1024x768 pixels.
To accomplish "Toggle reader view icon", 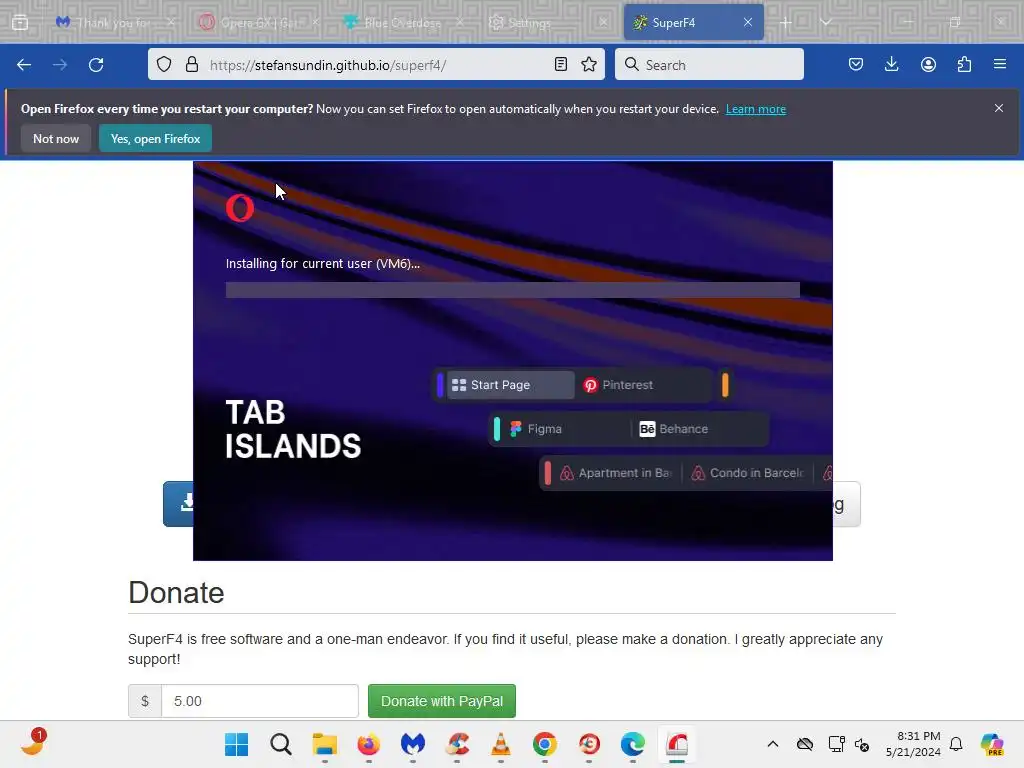I will pyautogui.click(x=560, y=64).
